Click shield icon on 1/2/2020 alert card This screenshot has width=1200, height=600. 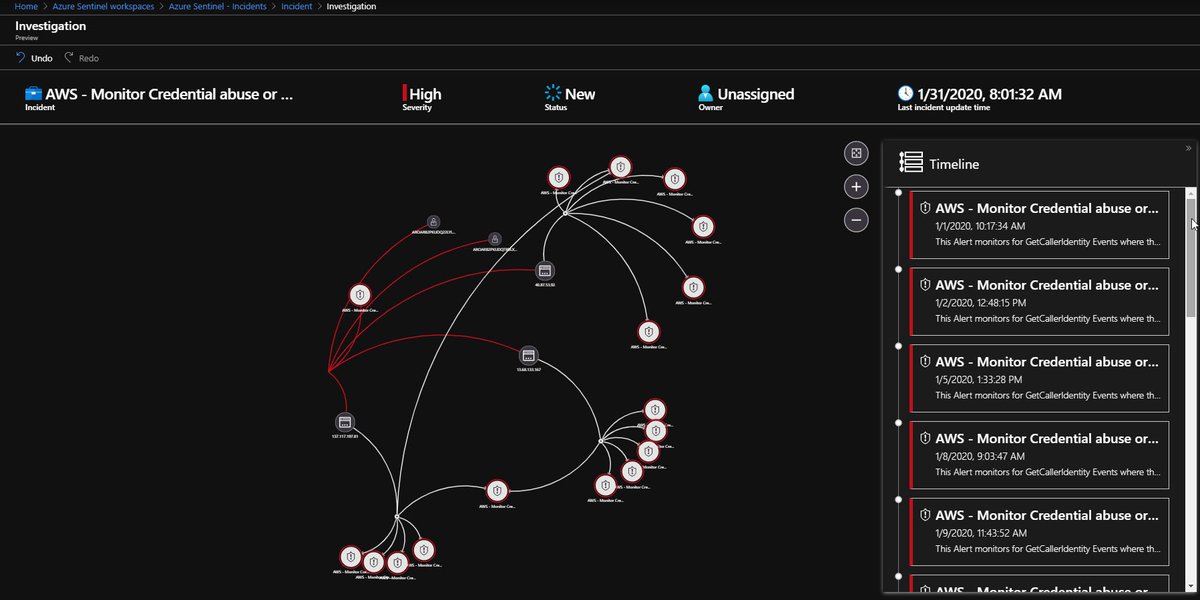925,285
